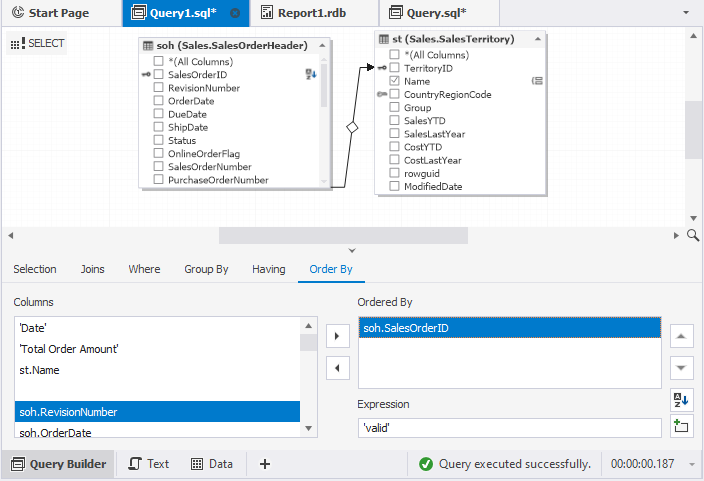Toggle A-Z sort direction button
Image resolution: width=704 pixels, height=481 pixels.
681,399
